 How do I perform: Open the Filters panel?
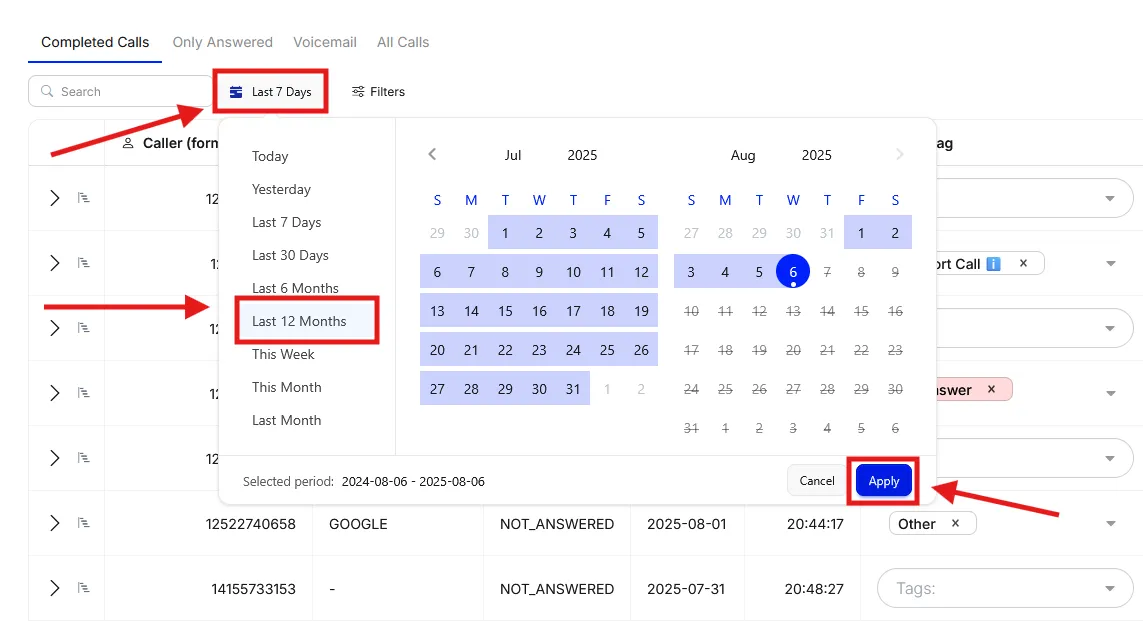378,92
